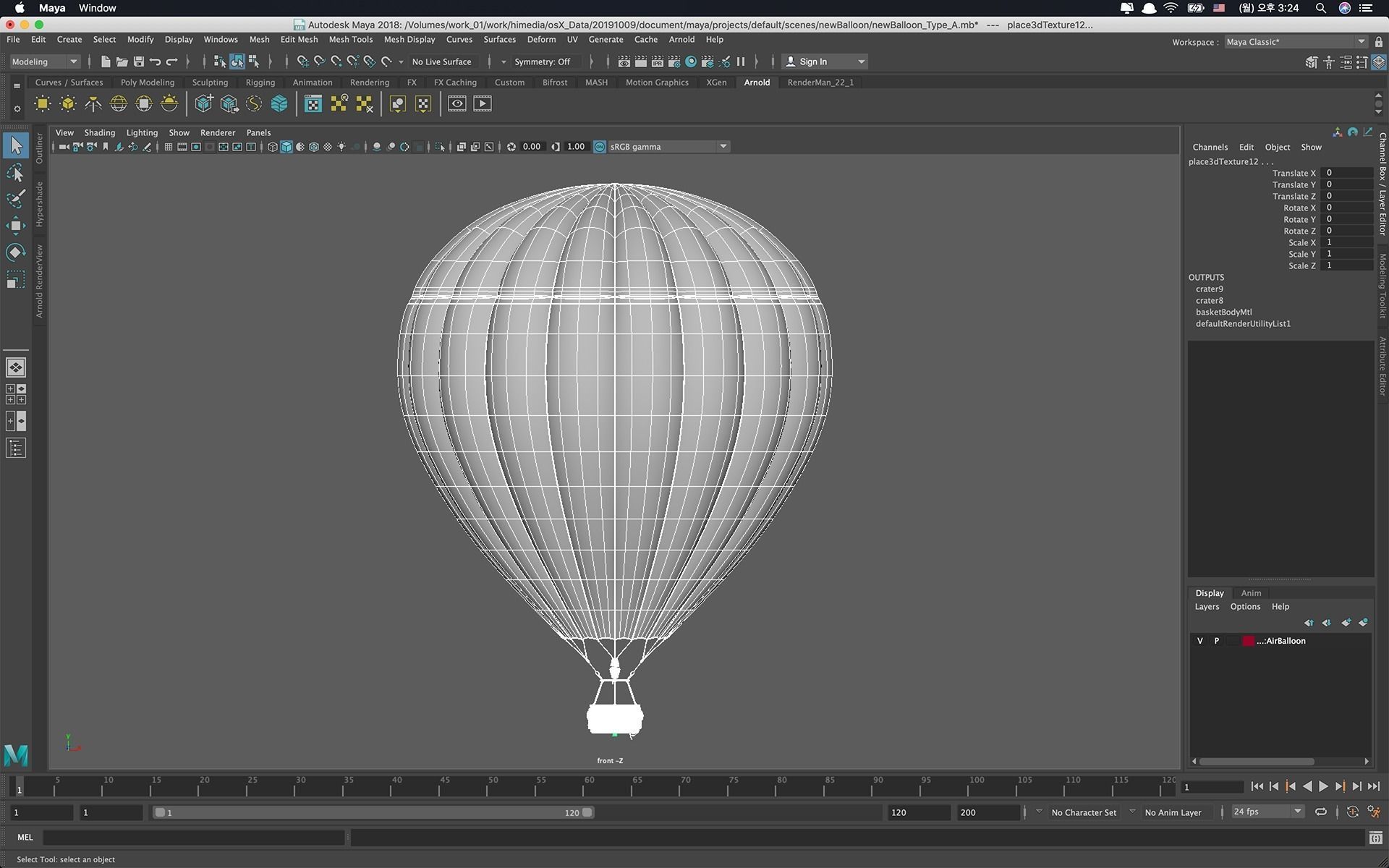This screenshot has width=1389, height=868.
Task: Click the MEL script language button
Action: tap(25, 837)
